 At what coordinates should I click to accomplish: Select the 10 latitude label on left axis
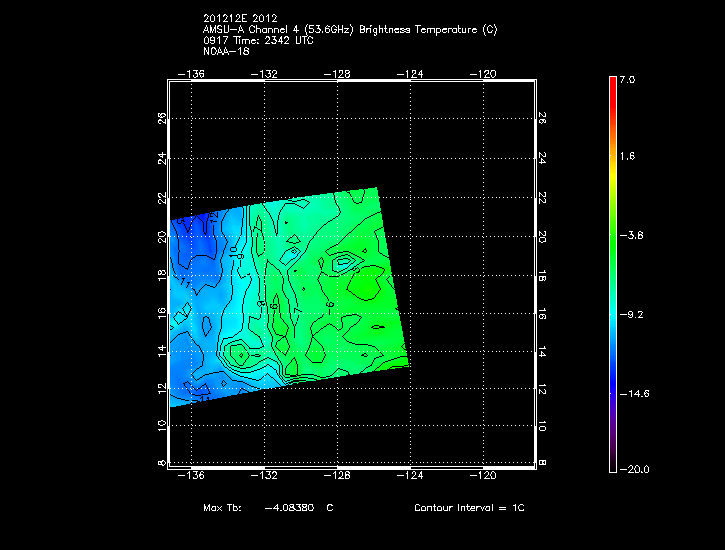tap(162, 426)
